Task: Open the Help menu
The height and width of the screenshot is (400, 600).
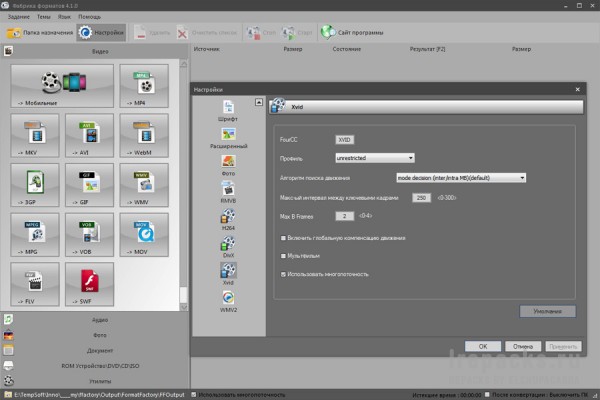Action: 90,17
